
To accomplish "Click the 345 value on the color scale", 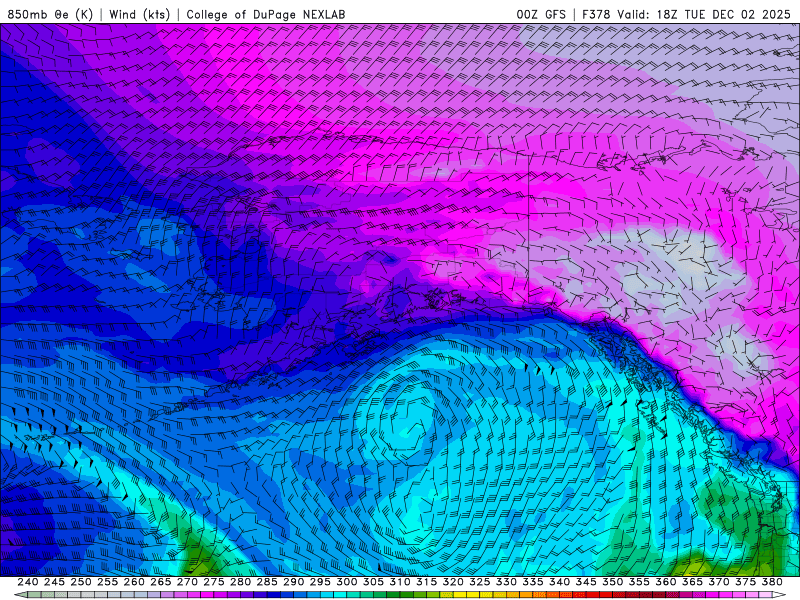I will [x=586, y=582].
